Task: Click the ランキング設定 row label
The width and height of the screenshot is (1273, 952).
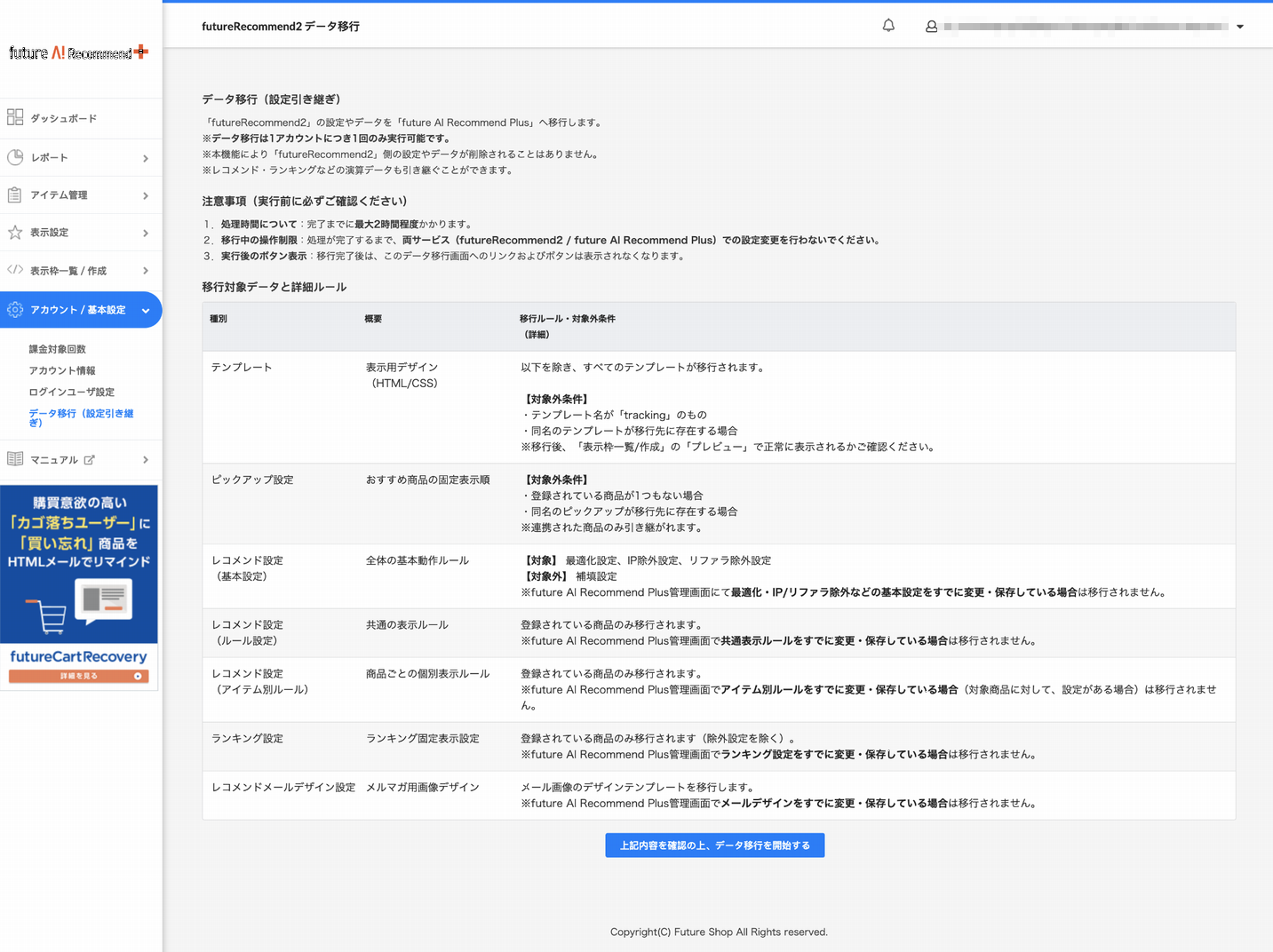Action: tap(247, 739)
